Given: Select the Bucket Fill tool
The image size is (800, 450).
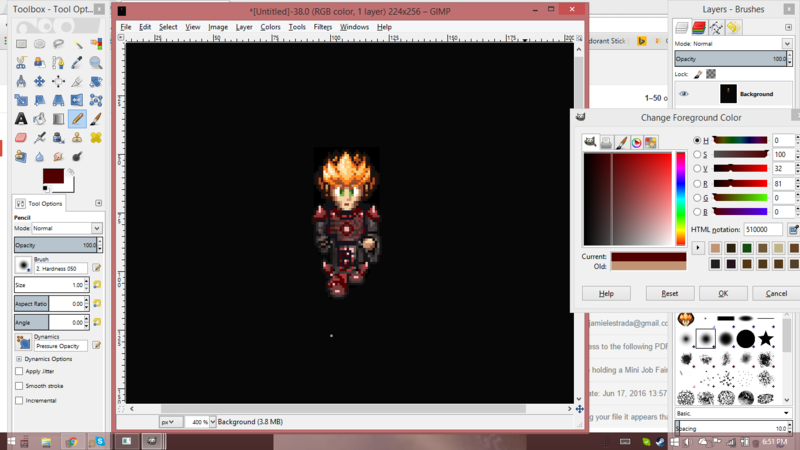Looking at the screenshot, I should (x=39, y=119).
